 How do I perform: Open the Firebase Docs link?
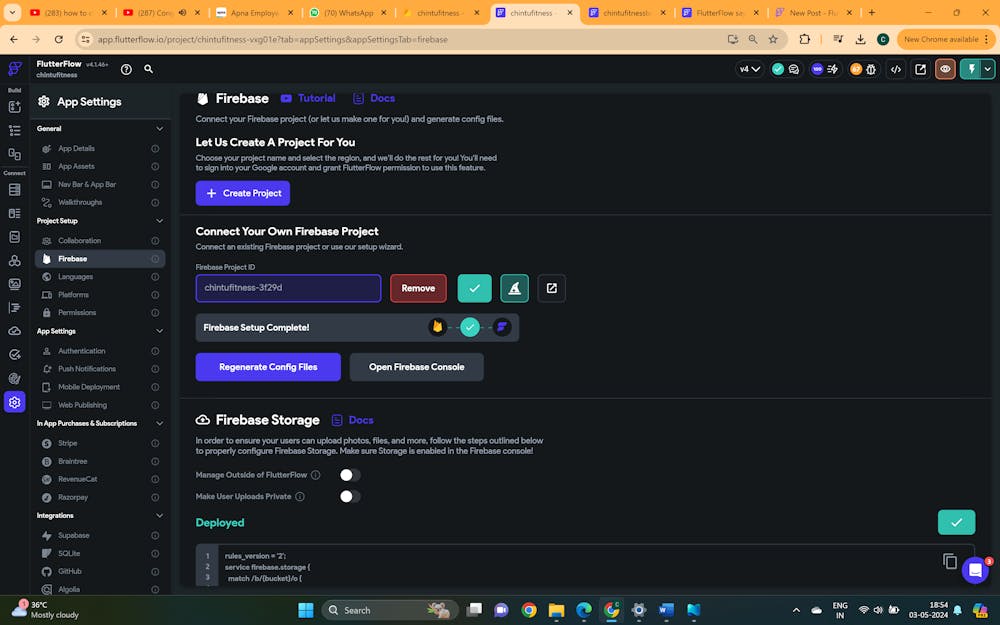[374, 98]
